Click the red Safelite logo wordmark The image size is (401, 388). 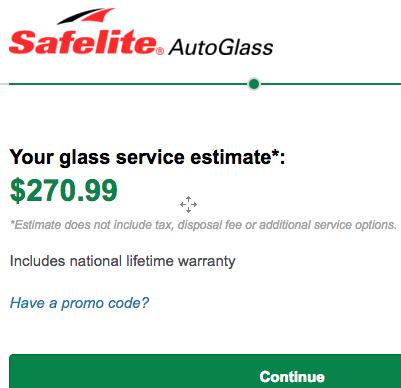click(x=83, y=43)
